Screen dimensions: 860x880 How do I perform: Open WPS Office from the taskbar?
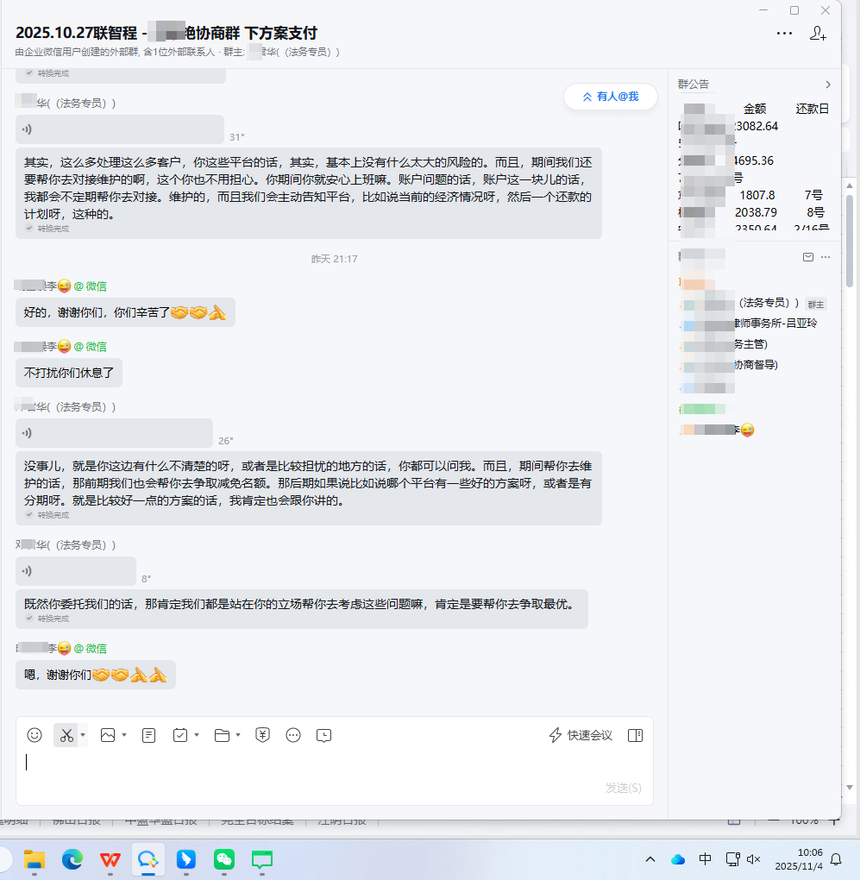tap(110, 859)
